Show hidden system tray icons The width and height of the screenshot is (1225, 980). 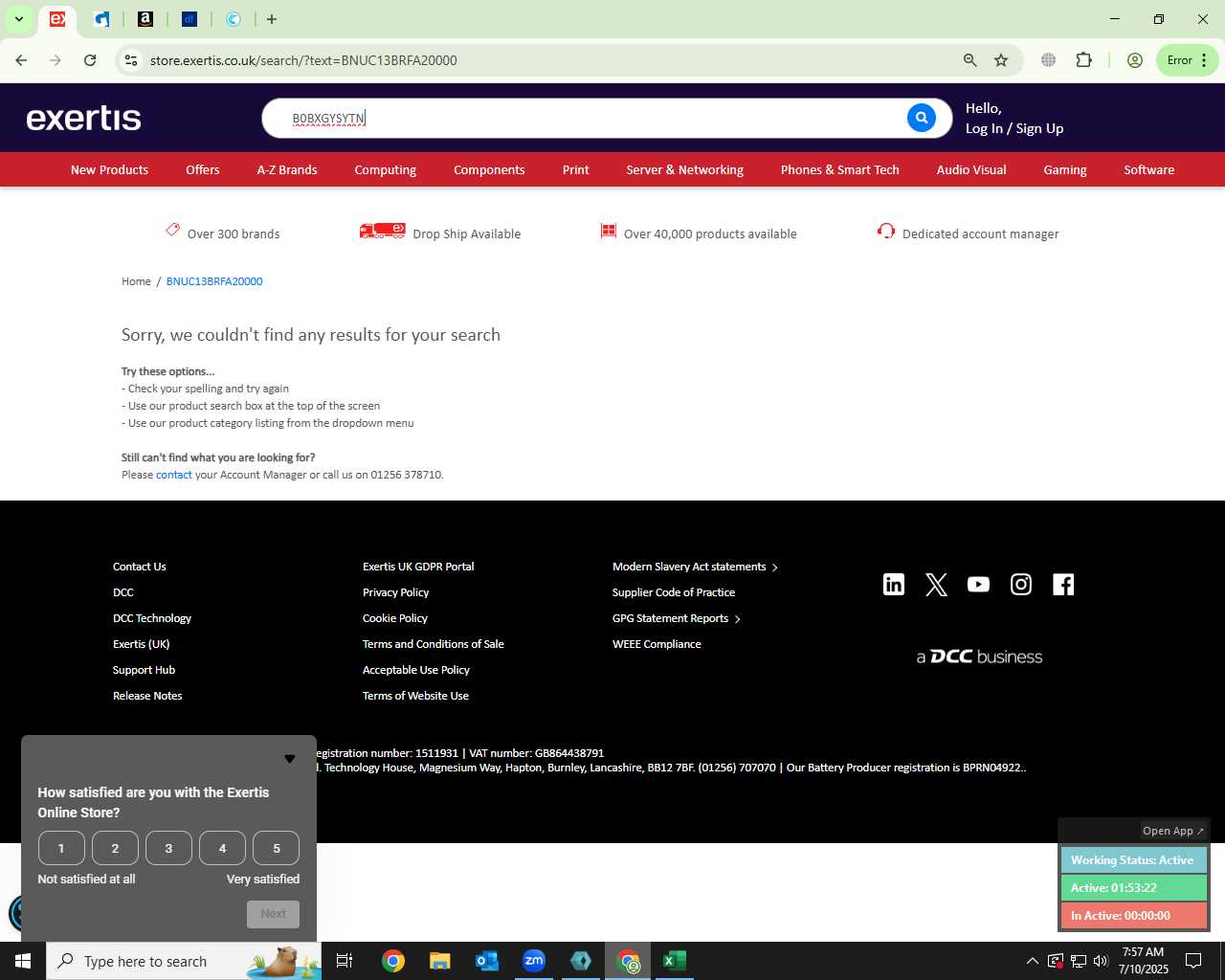[1032, 961]
